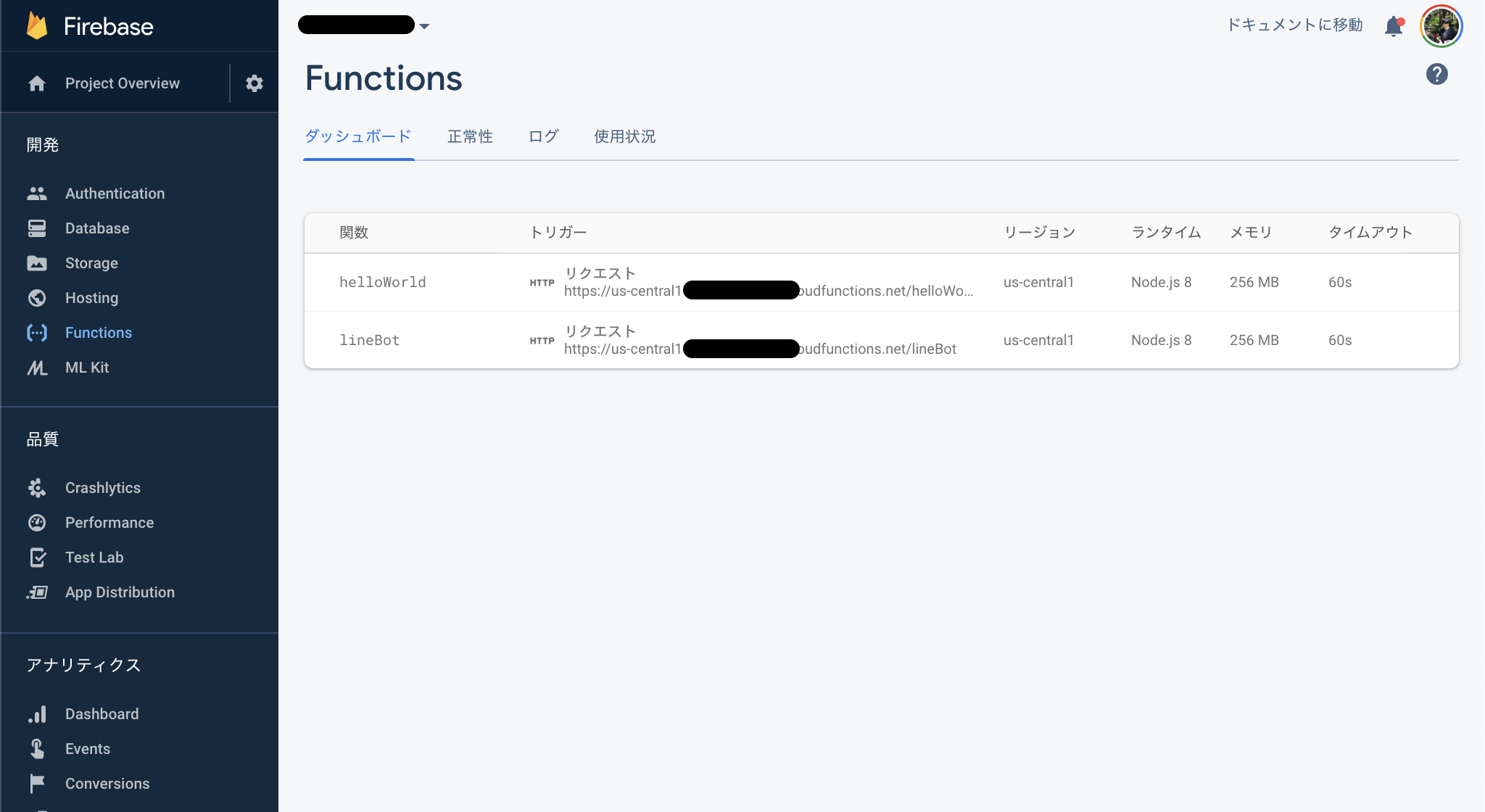Screen dimensions: 1485x812
Task: Open Conversions page in sidebar
Action: [107, 784]
